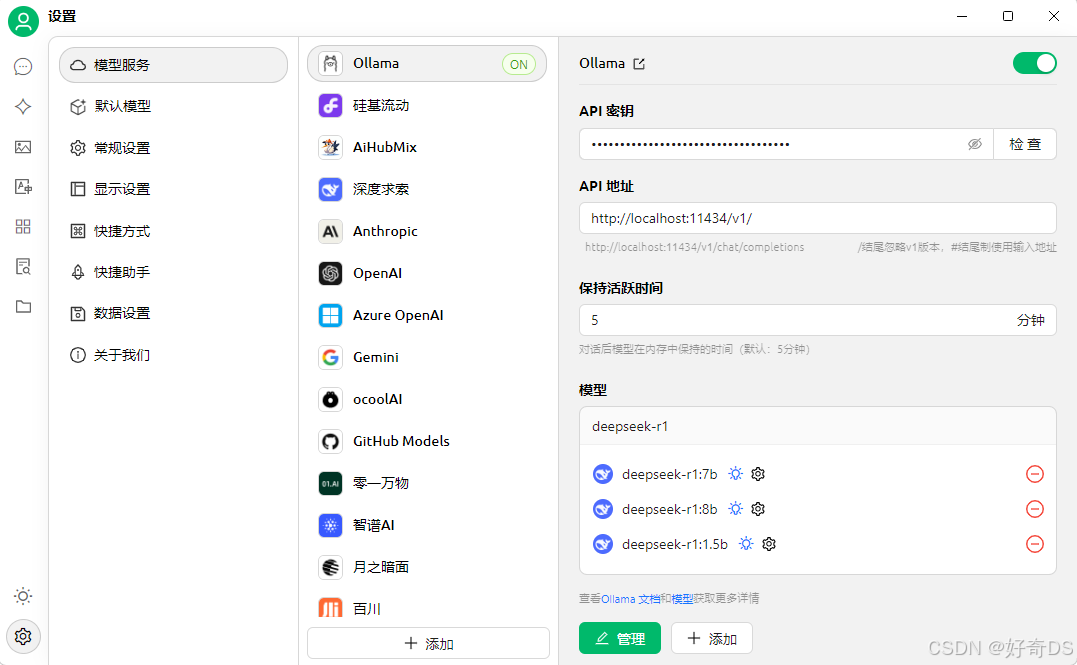The height and width of the screenshot is (665, 1077).
Task: Select the Ollama provider entry
Action: coord(427,64)
